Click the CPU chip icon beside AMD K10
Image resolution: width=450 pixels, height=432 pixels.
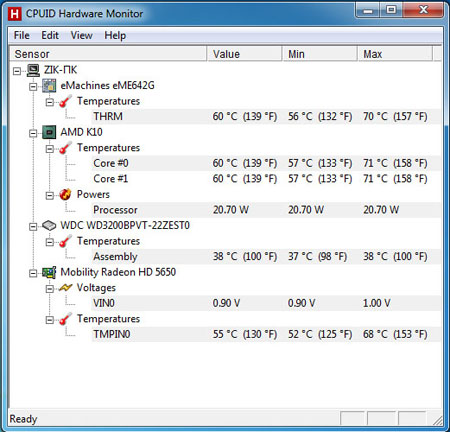[49, 132]
